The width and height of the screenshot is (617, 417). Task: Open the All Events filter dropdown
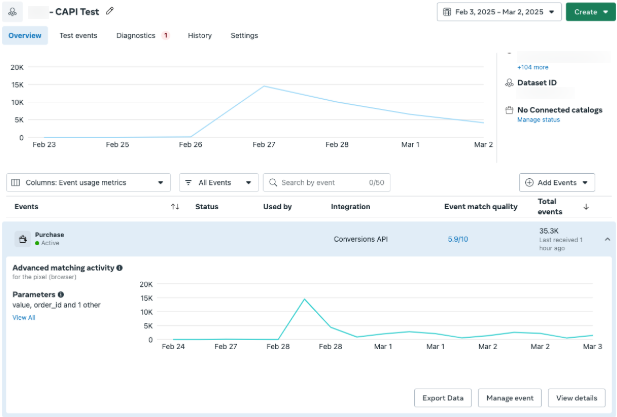click(x=219, y=183)
